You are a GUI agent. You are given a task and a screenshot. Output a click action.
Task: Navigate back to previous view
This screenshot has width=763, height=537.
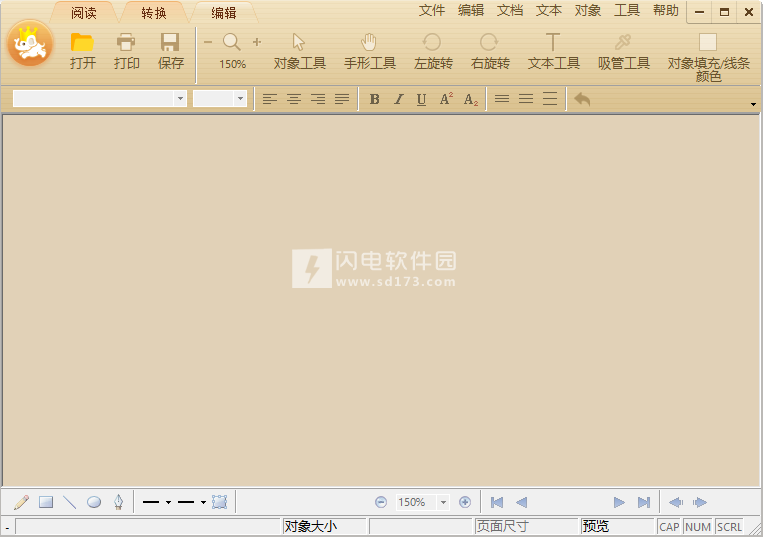[x=676, y=502]
